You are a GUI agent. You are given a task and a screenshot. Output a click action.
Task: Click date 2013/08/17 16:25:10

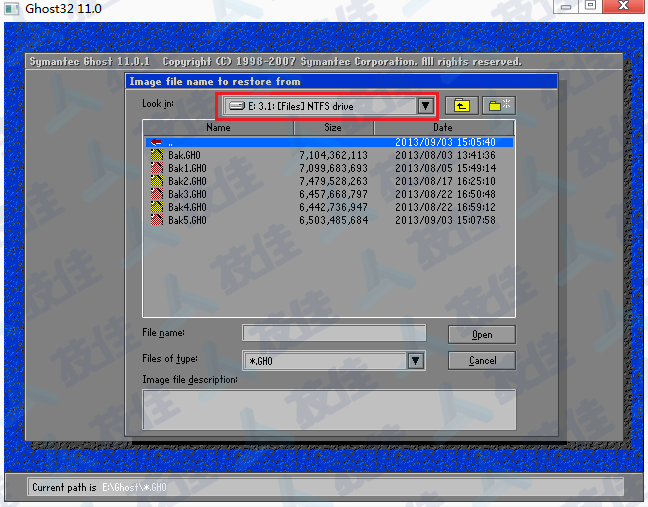pos(445,181)
